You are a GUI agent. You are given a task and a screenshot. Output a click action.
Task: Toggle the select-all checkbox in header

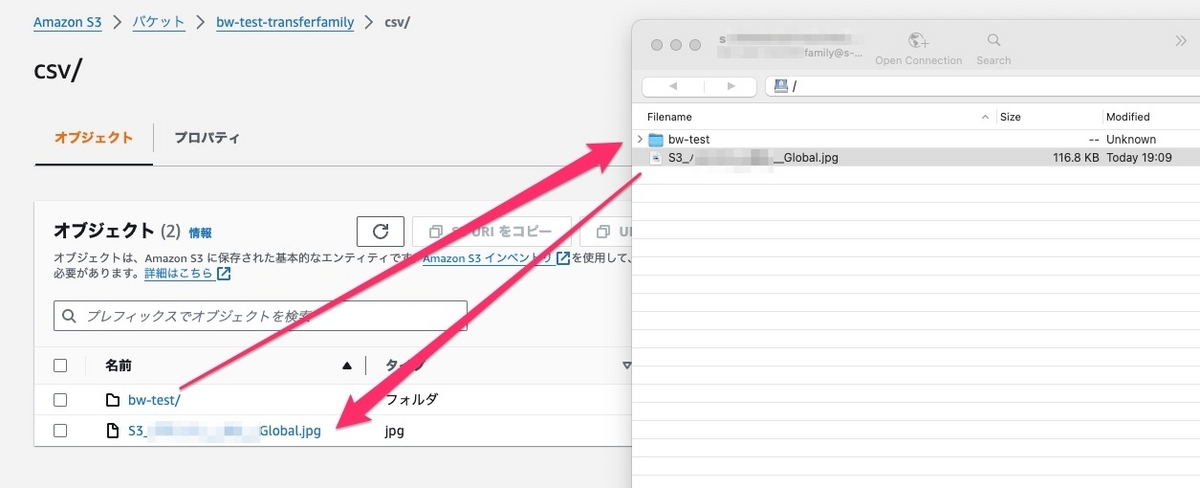tap(60, 365)
